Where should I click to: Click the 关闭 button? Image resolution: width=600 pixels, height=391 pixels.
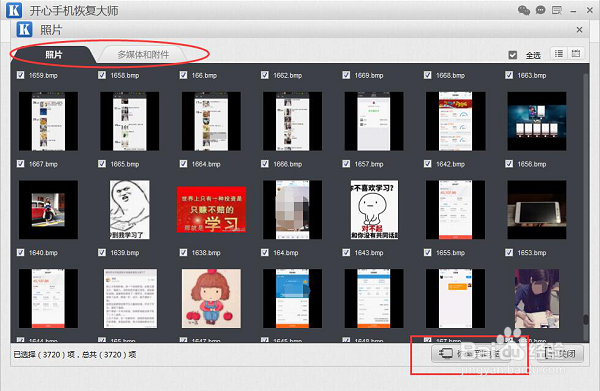(561, 354)
